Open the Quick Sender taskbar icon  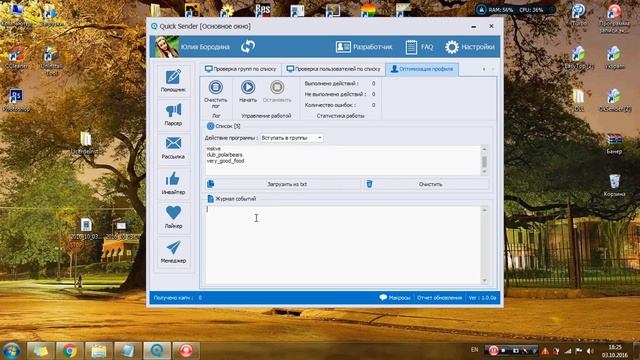pyautogui.click(x=157, y=351)
